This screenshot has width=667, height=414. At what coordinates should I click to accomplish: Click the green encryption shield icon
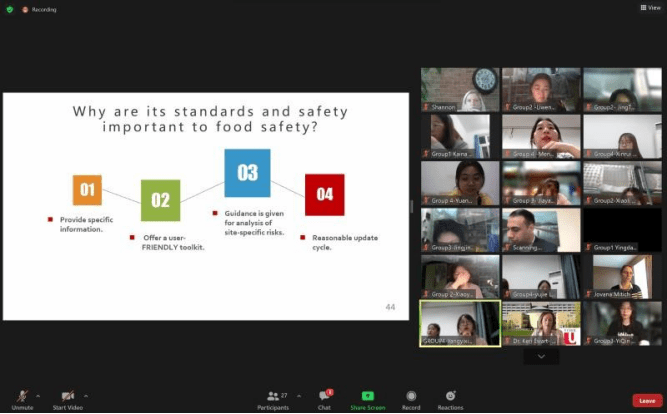pyautogui.click(x=9, y=9)
